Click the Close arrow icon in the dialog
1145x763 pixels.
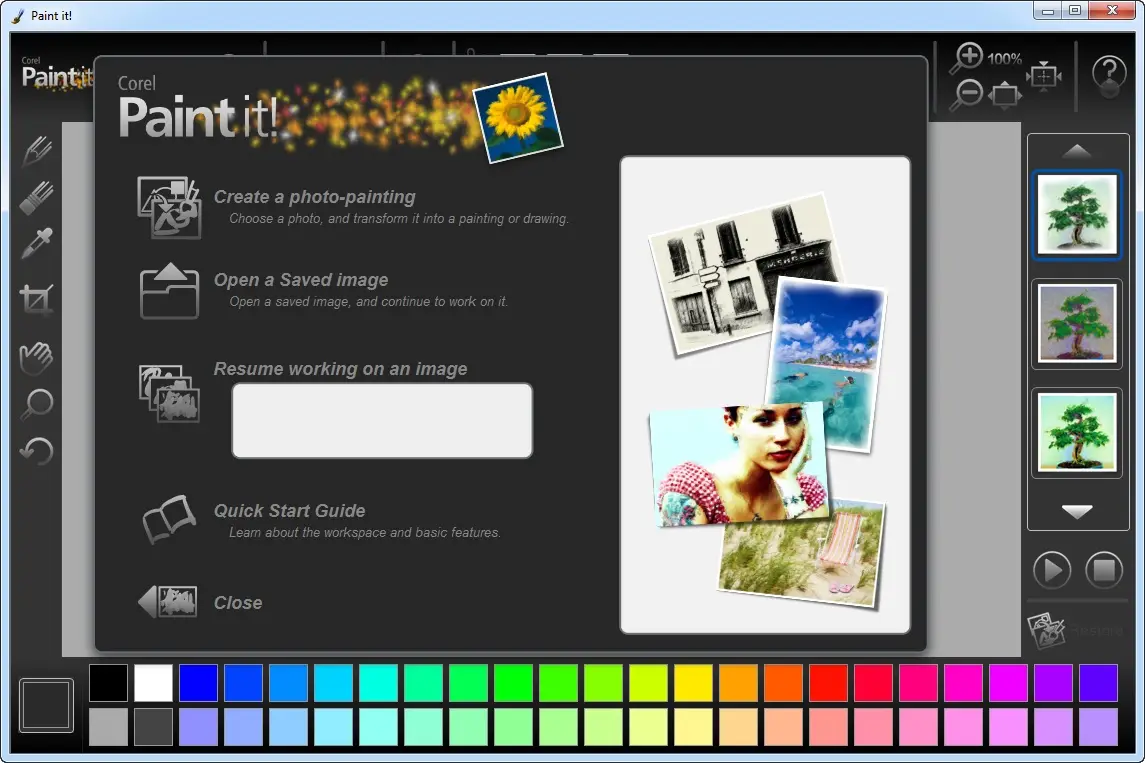(167, 602)
